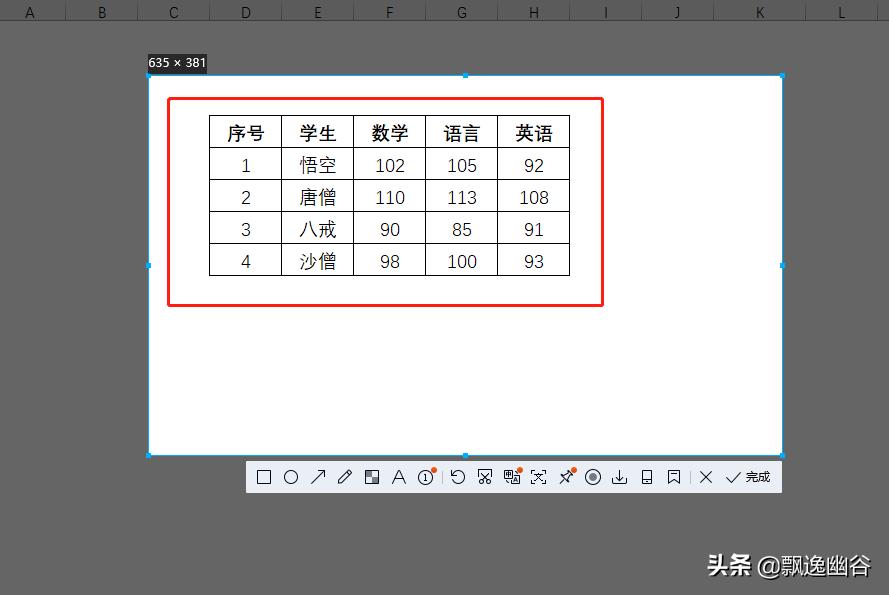Screen dimensions: 889x595
Task: Select the numbered step marker tool
Action: [x=426, y=477]
